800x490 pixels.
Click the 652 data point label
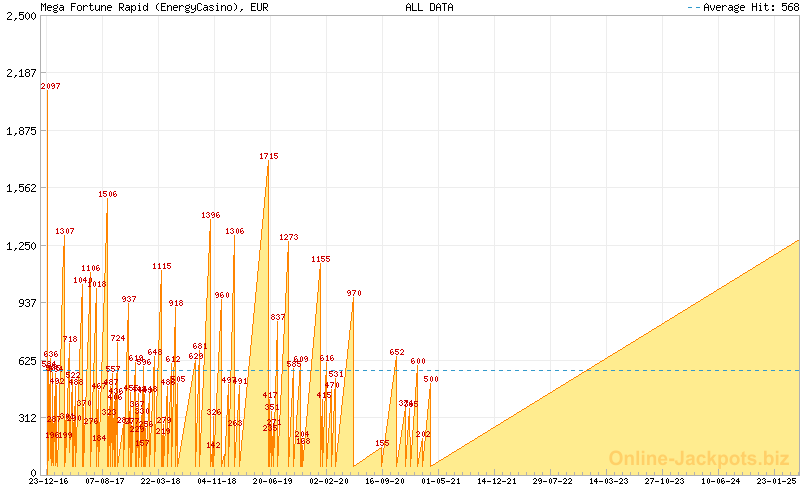397,353
